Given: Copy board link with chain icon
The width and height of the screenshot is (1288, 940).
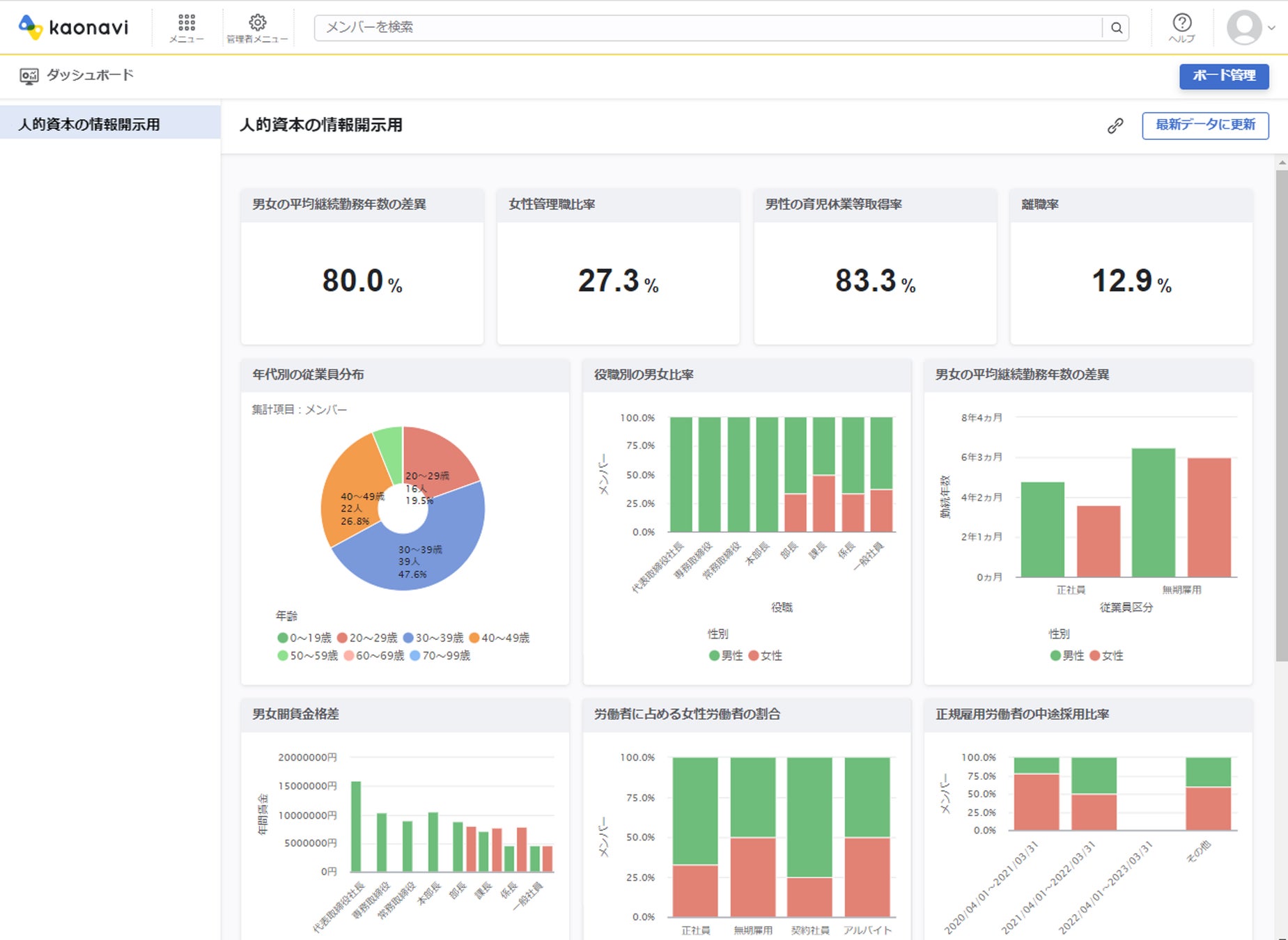Looking at the screenshot, I should coord(1115,126).
